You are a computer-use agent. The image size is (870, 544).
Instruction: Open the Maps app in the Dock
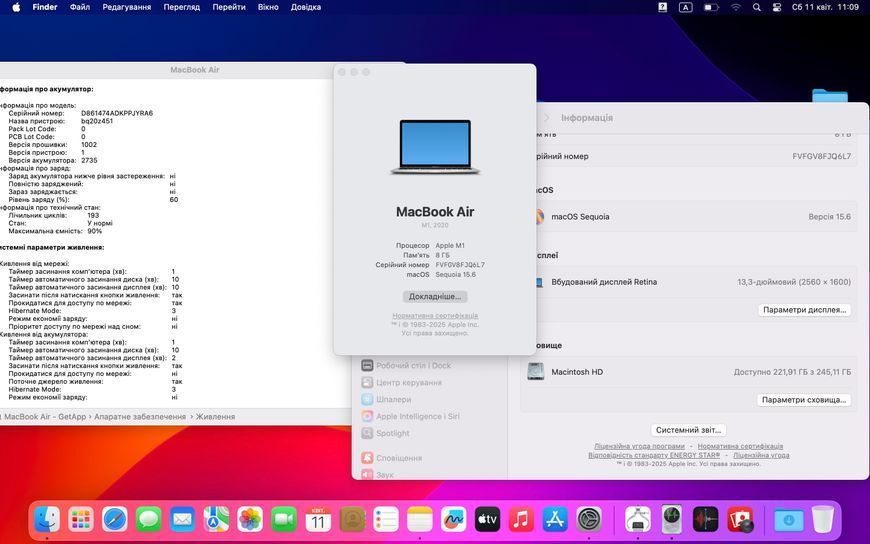pyautogui.click(x=216, y=520)
